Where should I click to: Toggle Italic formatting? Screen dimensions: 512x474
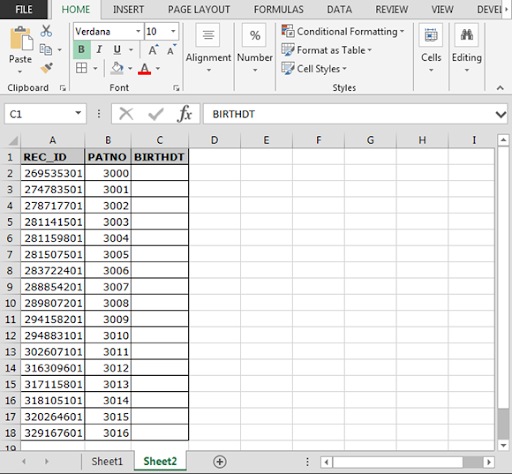click(99, 49)
